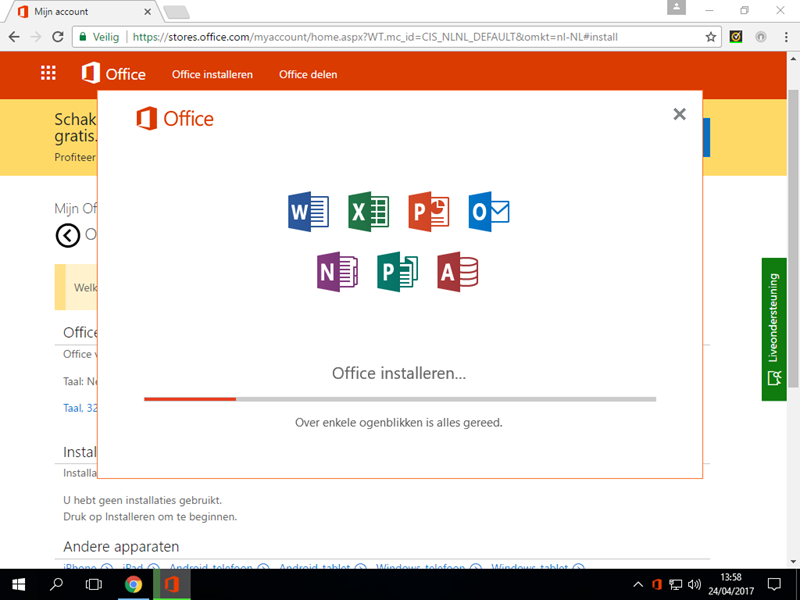
Task: Open the Windows Start menu
Action: pos(18,584)
